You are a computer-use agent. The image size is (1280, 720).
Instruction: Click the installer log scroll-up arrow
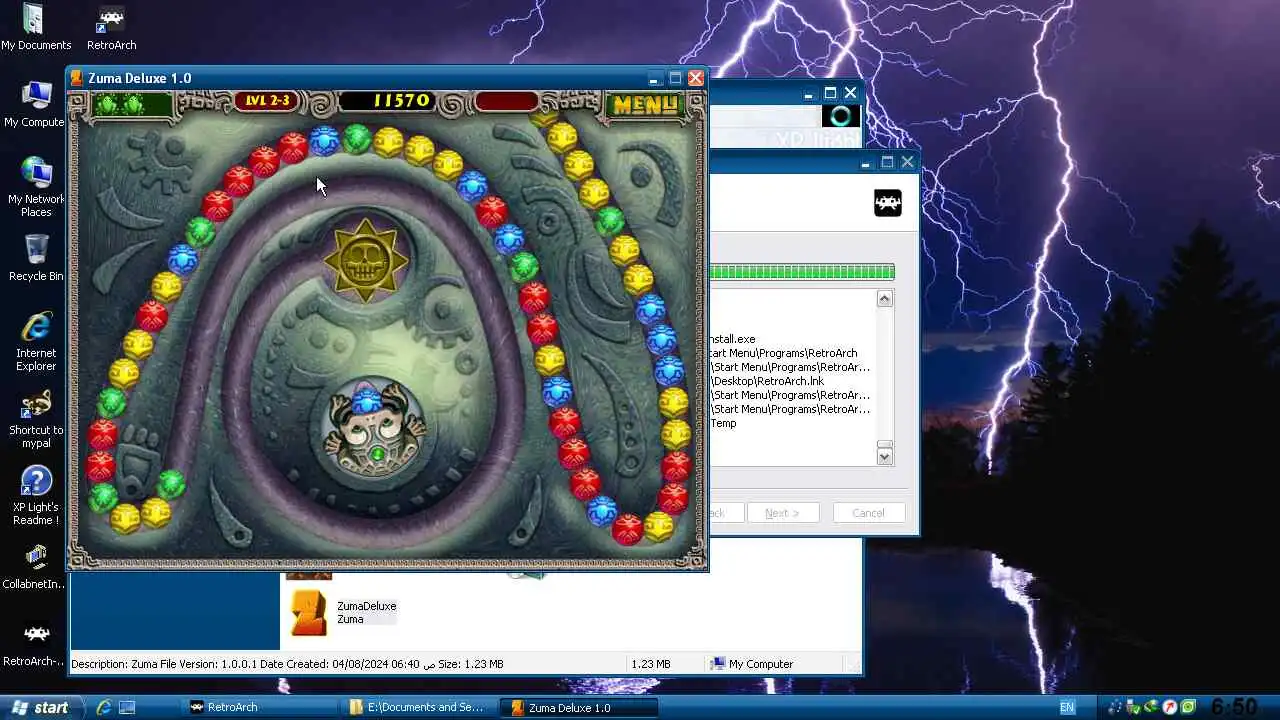click(884, 299)
